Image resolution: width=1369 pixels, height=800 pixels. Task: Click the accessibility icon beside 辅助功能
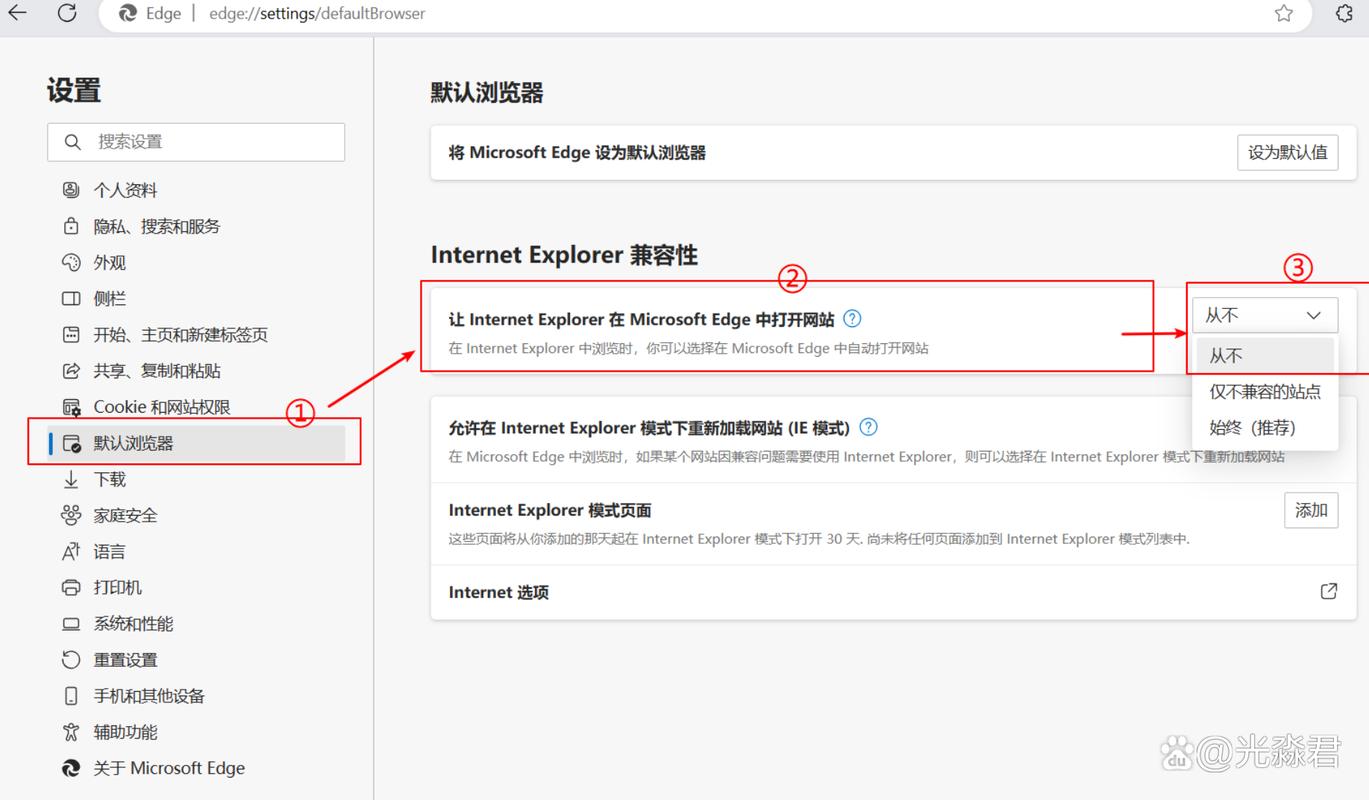[71, 732]
